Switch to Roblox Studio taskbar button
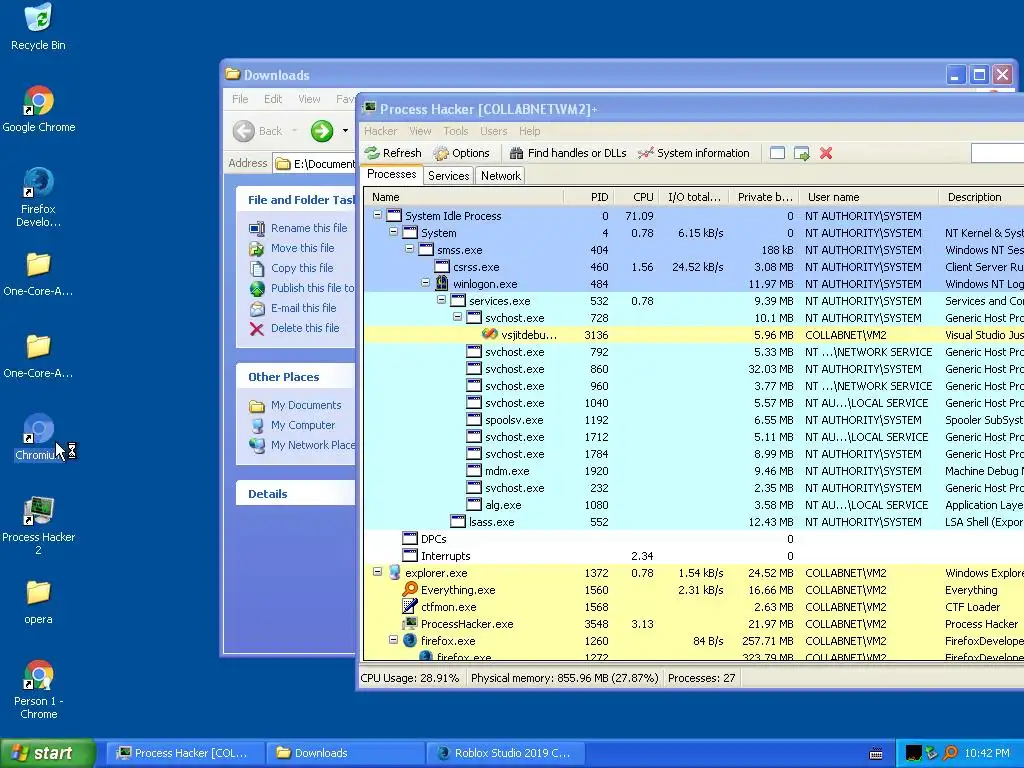1024x768 pixels. pos(505,753)
